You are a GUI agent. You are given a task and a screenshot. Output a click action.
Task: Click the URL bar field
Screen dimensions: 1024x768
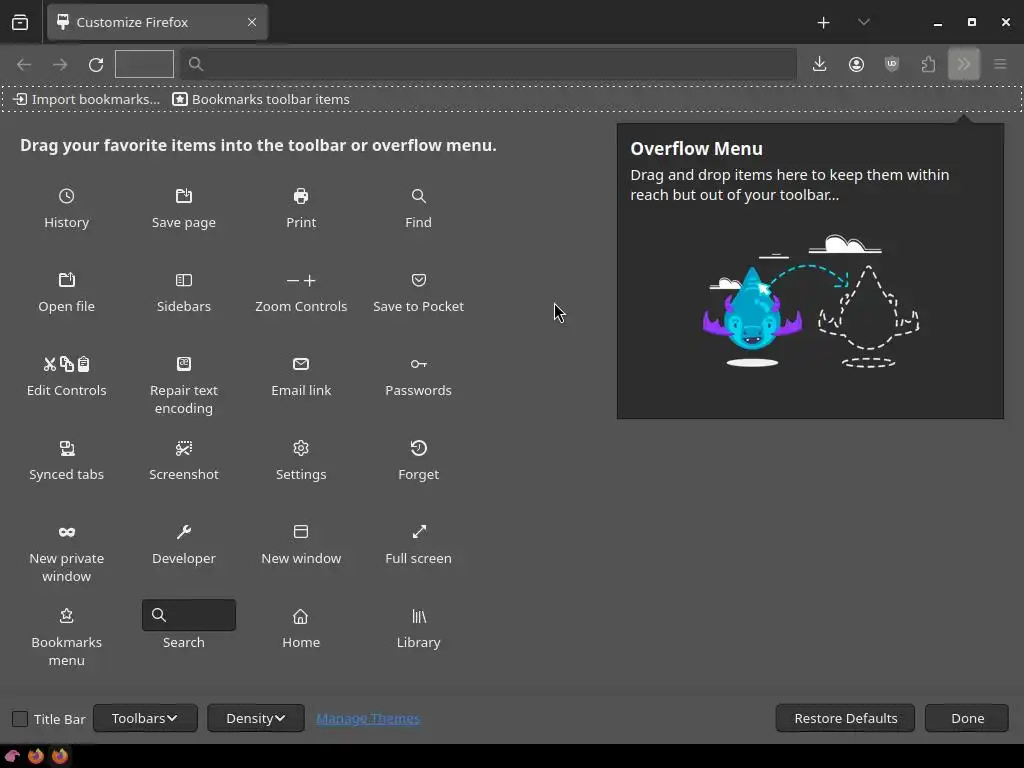(488, 64)
